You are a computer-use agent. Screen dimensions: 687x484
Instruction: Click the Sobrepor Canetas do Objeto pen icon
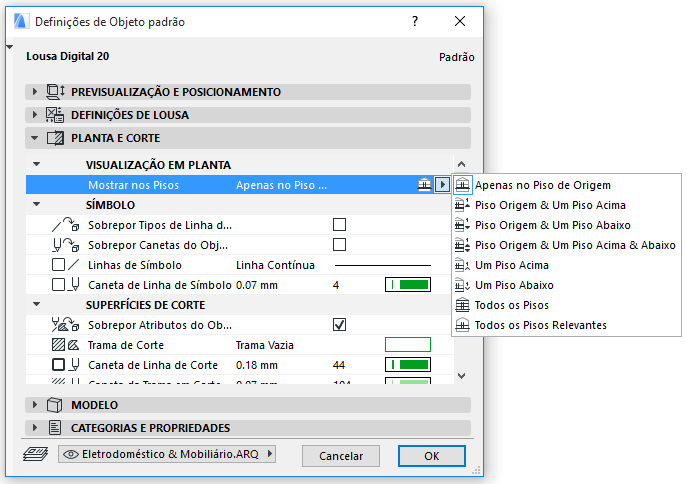[x=65, y=245]
